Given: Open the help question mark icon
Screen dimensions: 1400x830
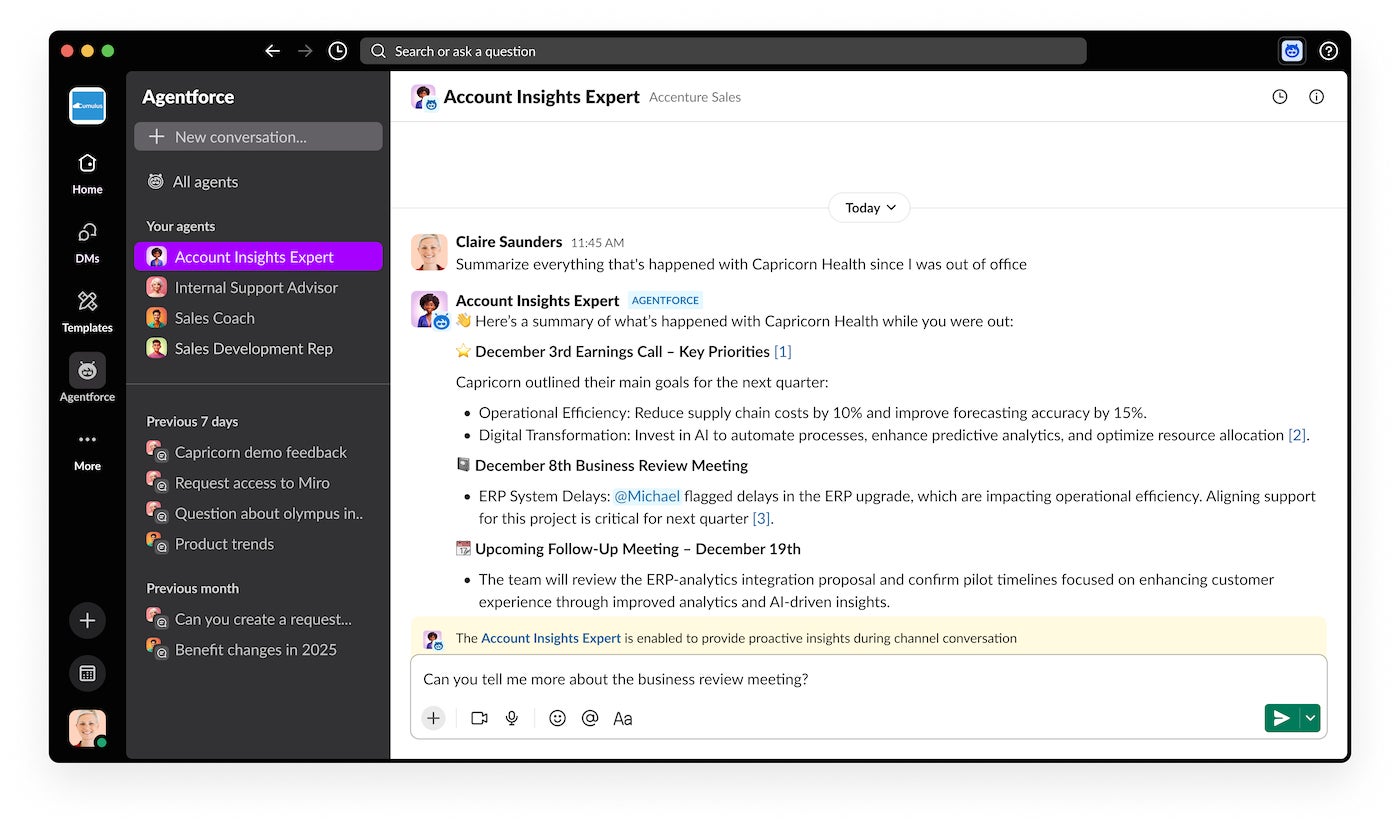Looking at the screenshot, I should [1328, 51].
